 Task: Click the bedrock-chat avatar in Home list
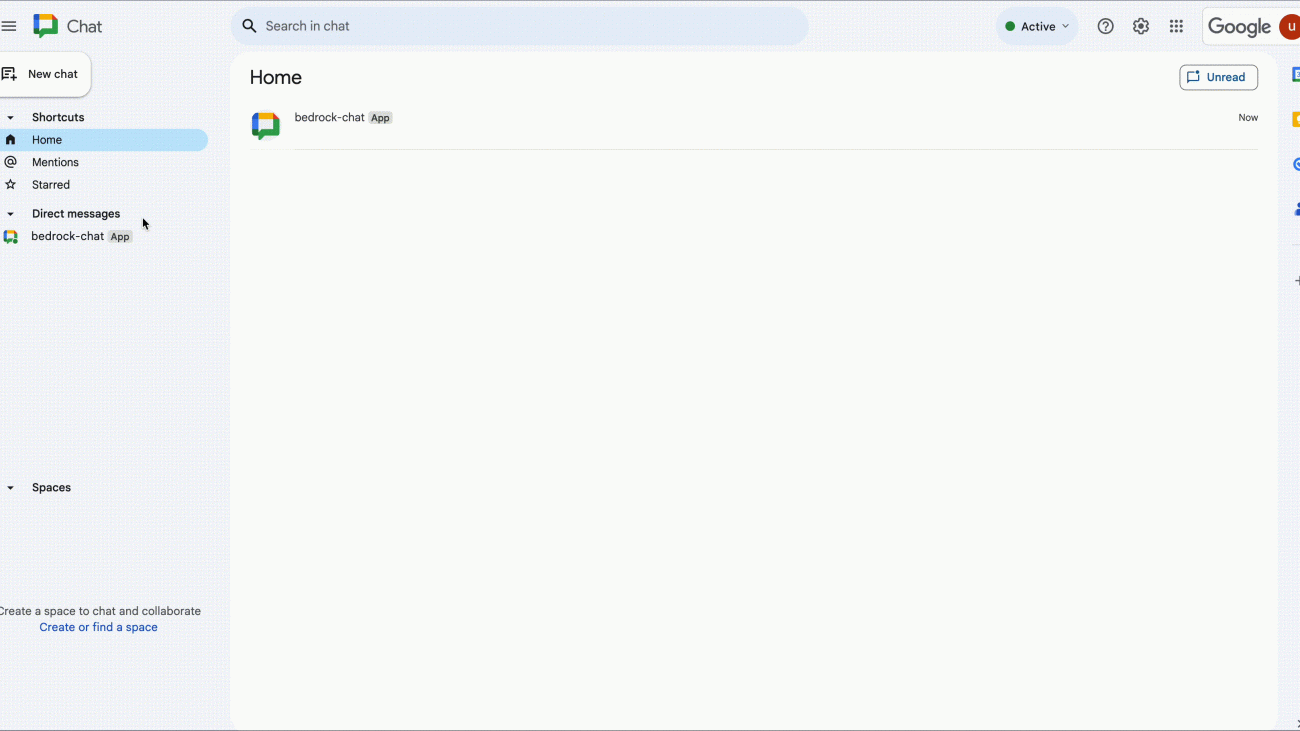265,125
